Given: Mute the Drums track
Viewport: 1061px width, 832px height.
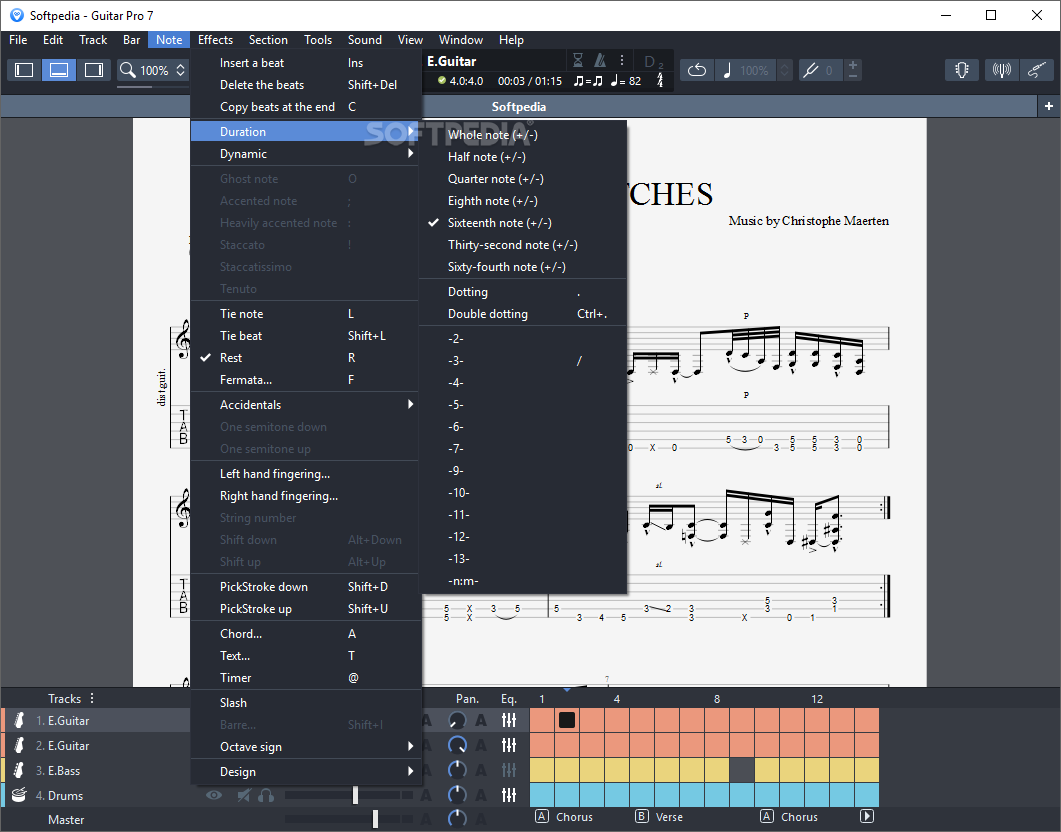Looking at the screenshot, I should tap(244, 795).
